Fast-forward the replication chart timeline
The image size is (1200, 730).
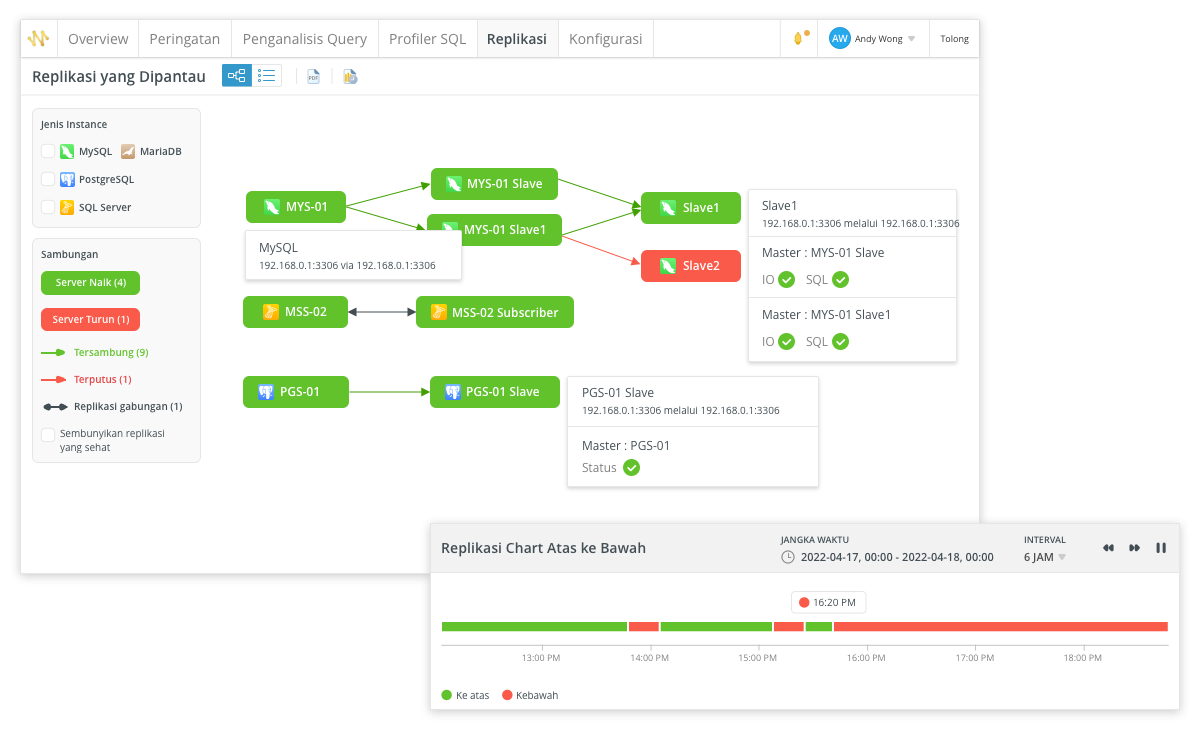pyautogui.click(x=1135, y=548)
